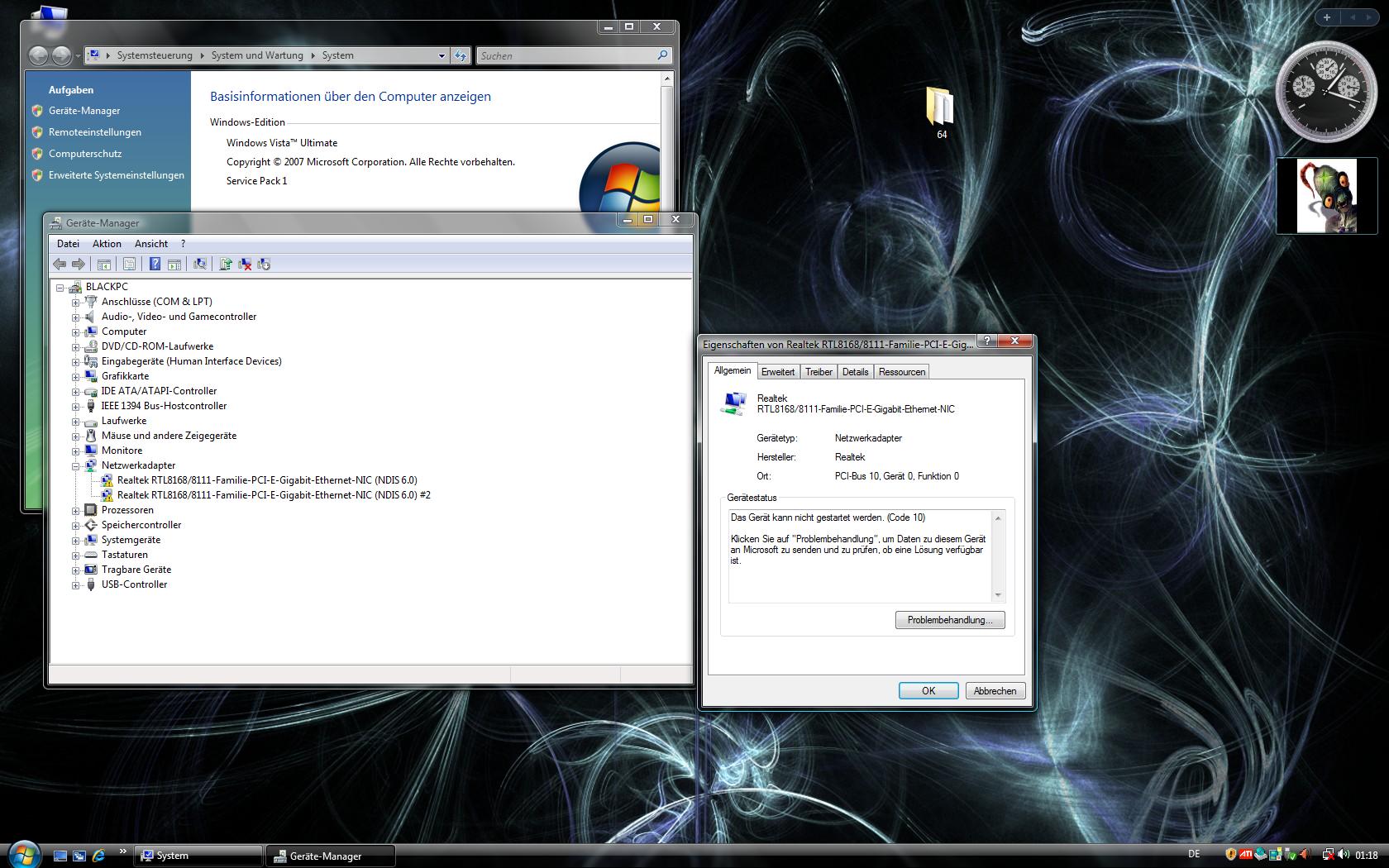Click the show/hide console tree toolbar icon
The width and height of the screenshot is (1389, 868).
(104, 265)
